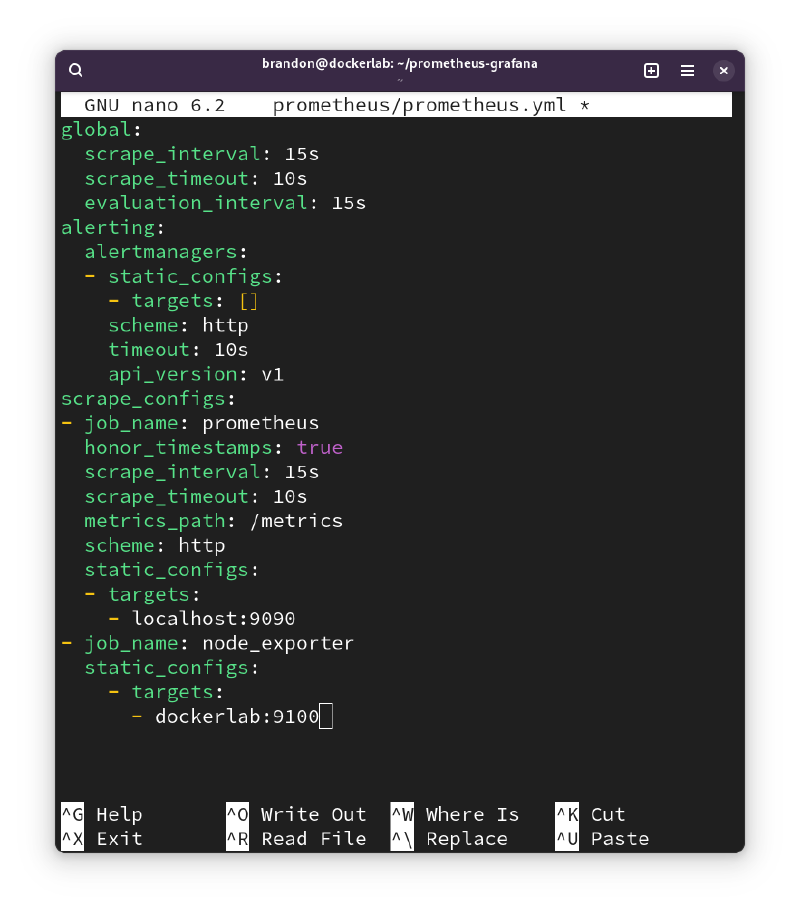800x914 pixels.
Task: Click the ^G Help shortcut
Action: [x=102, y=814]
